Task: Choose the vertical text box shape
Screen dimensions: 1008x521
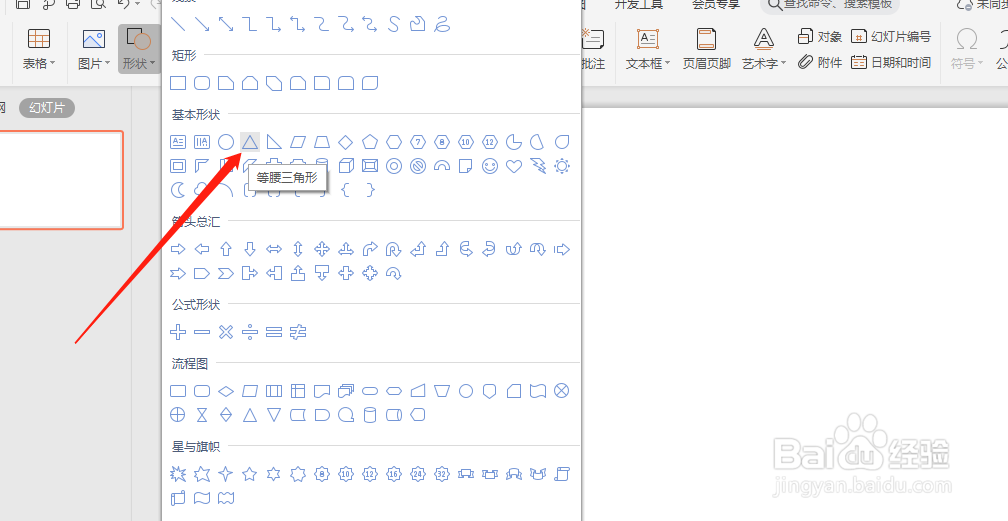Action: tap(202, 142)
